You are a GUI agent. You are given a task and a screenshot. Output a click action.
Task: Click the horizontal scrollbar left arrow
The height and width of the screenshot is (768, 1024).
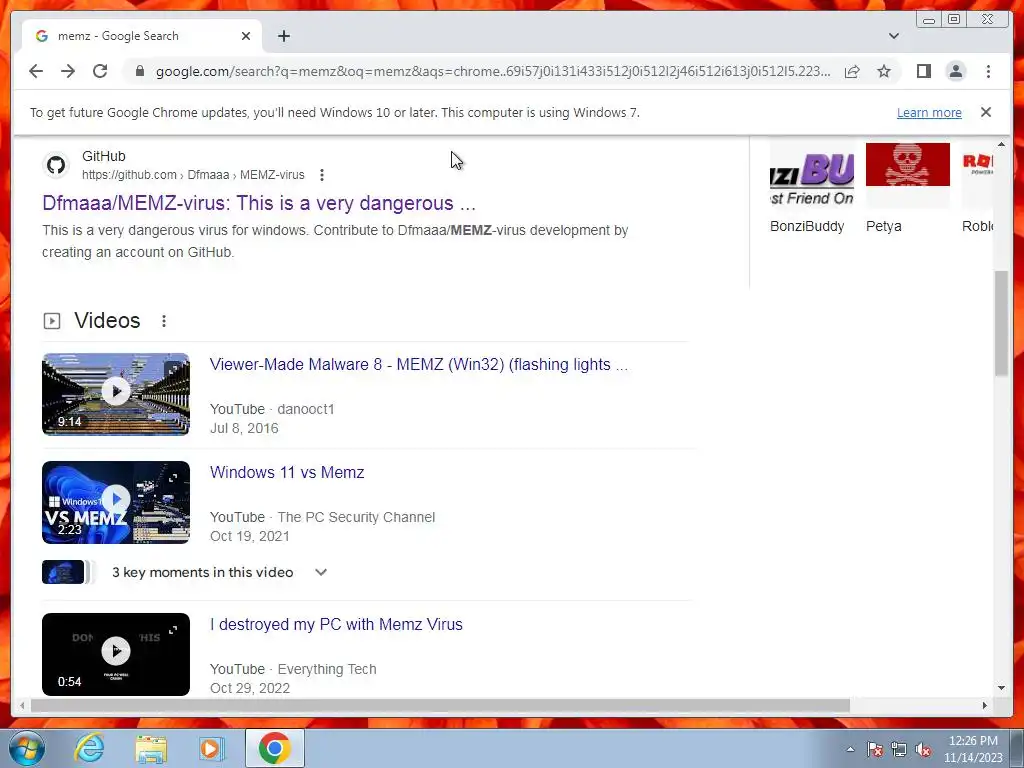click(x=22, y=705)
